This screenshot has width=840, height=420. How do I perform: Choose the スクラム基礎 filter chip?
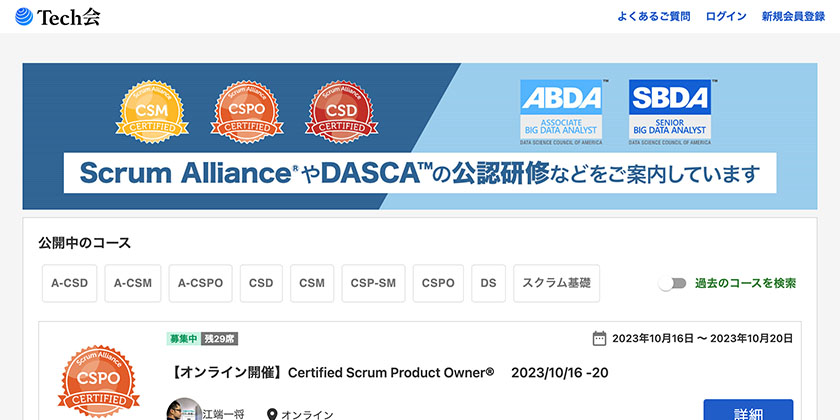tap(556, 283)
